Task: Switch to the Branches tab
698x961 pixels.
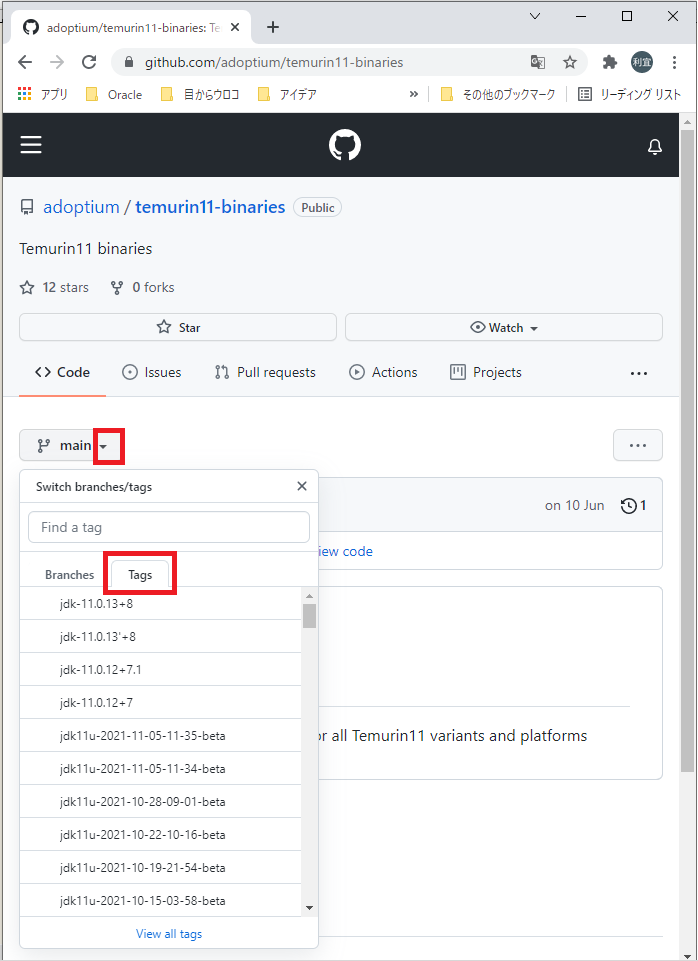Action: pyautogui.click(x=70, y=575)
